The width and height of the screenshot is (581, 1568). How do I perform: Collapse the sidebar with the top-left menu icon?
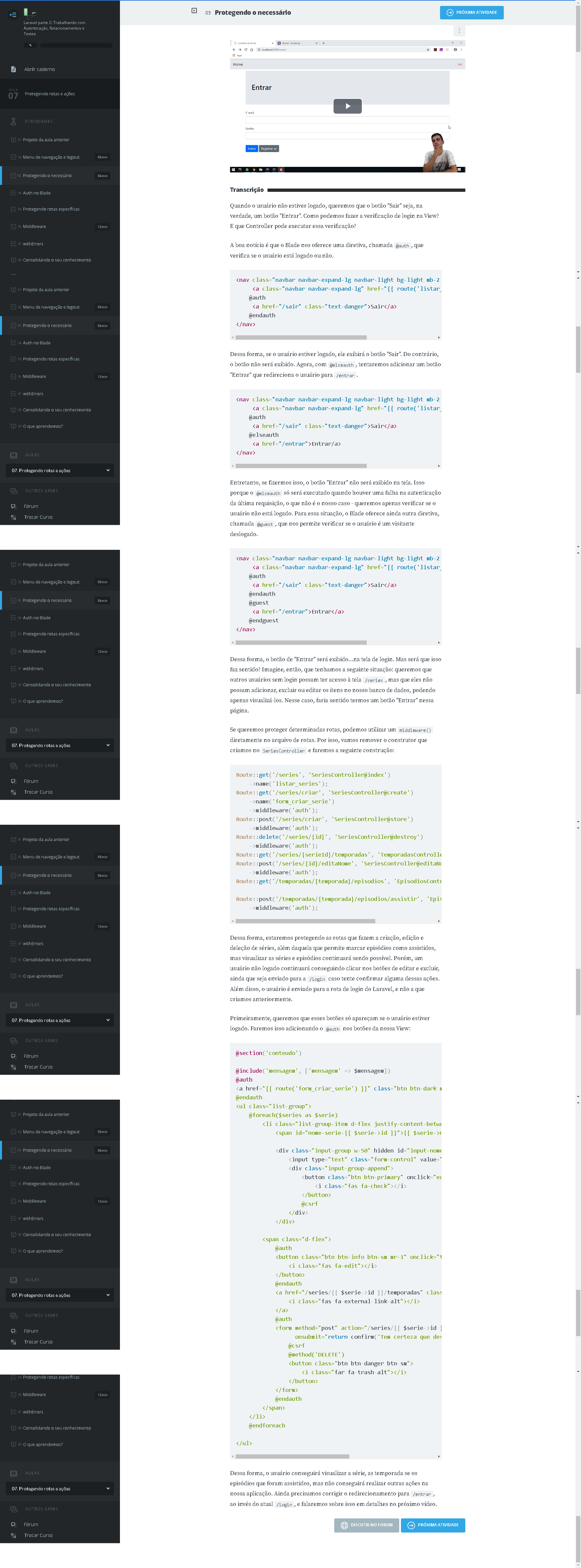(x=13, y=14)
